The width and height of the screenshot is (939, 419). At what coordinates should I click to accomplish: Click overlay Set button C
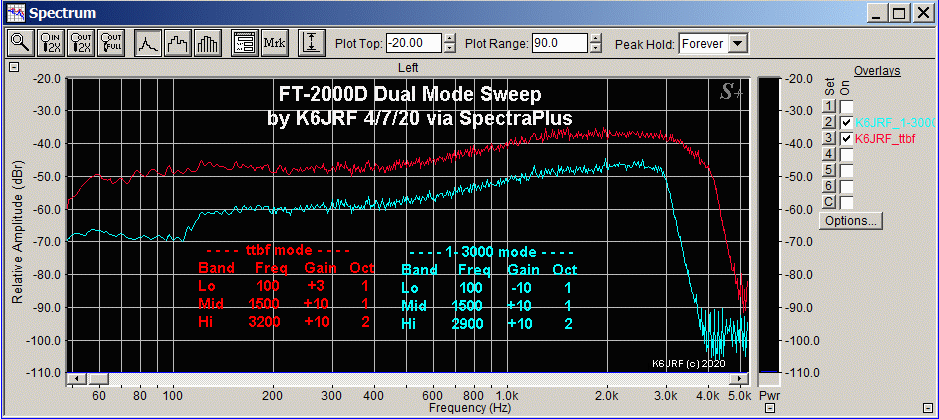click(x=829, y=202)
